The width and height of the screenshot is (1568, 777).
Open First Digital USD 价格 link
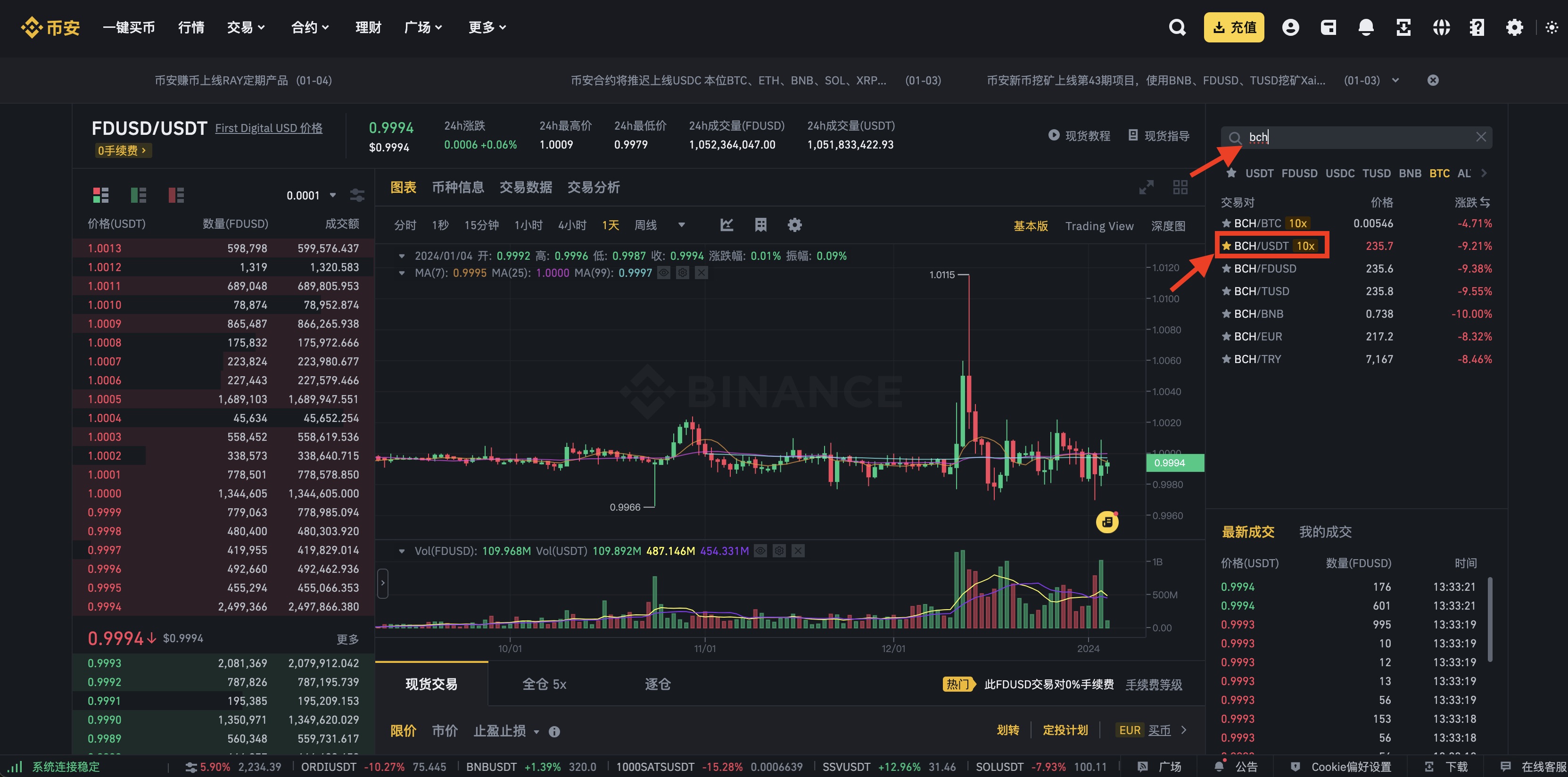268,128
